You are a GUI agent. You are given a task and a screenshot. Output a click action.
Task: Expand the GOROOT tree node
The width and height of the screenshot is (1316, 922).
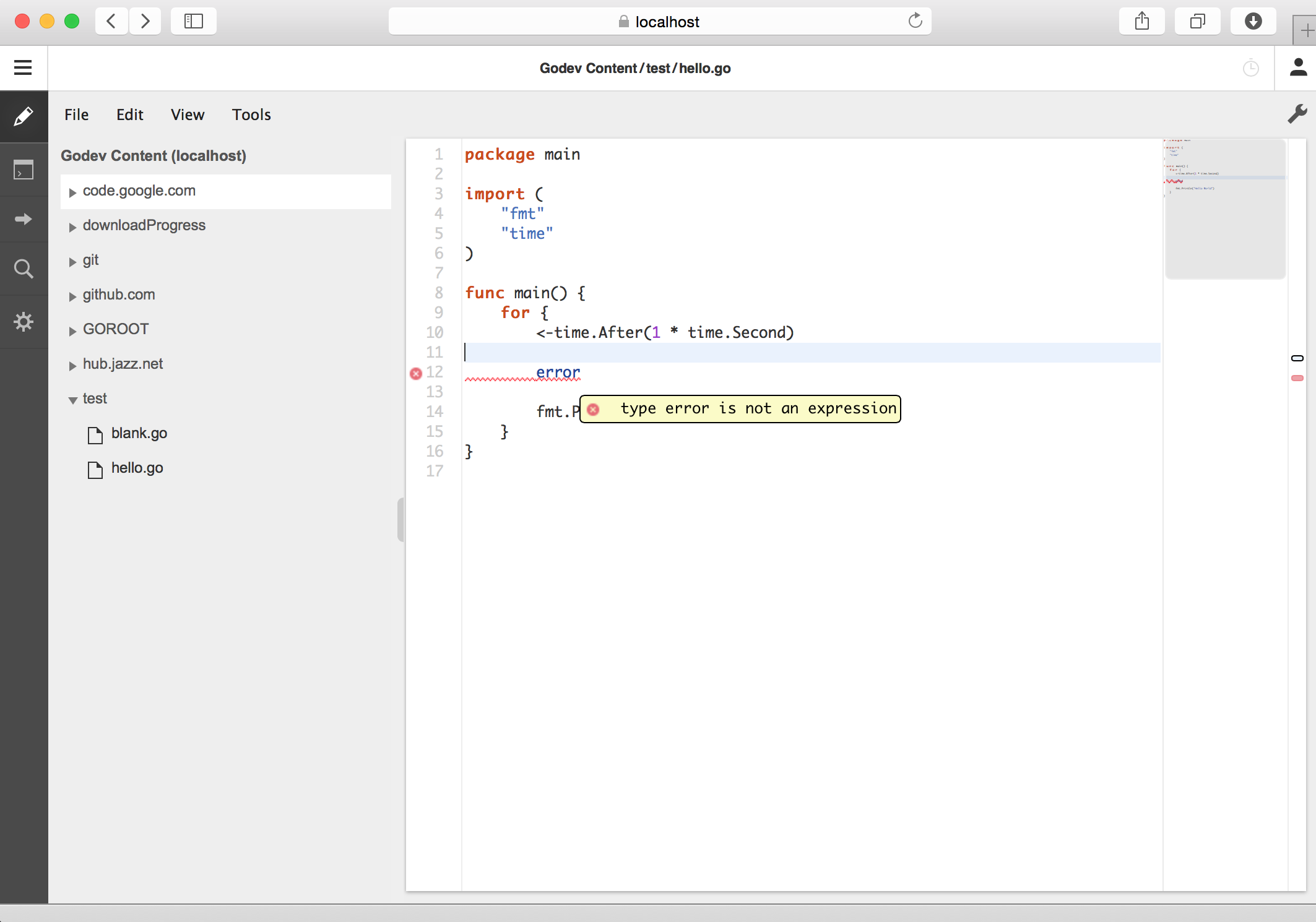click(72, 331)
